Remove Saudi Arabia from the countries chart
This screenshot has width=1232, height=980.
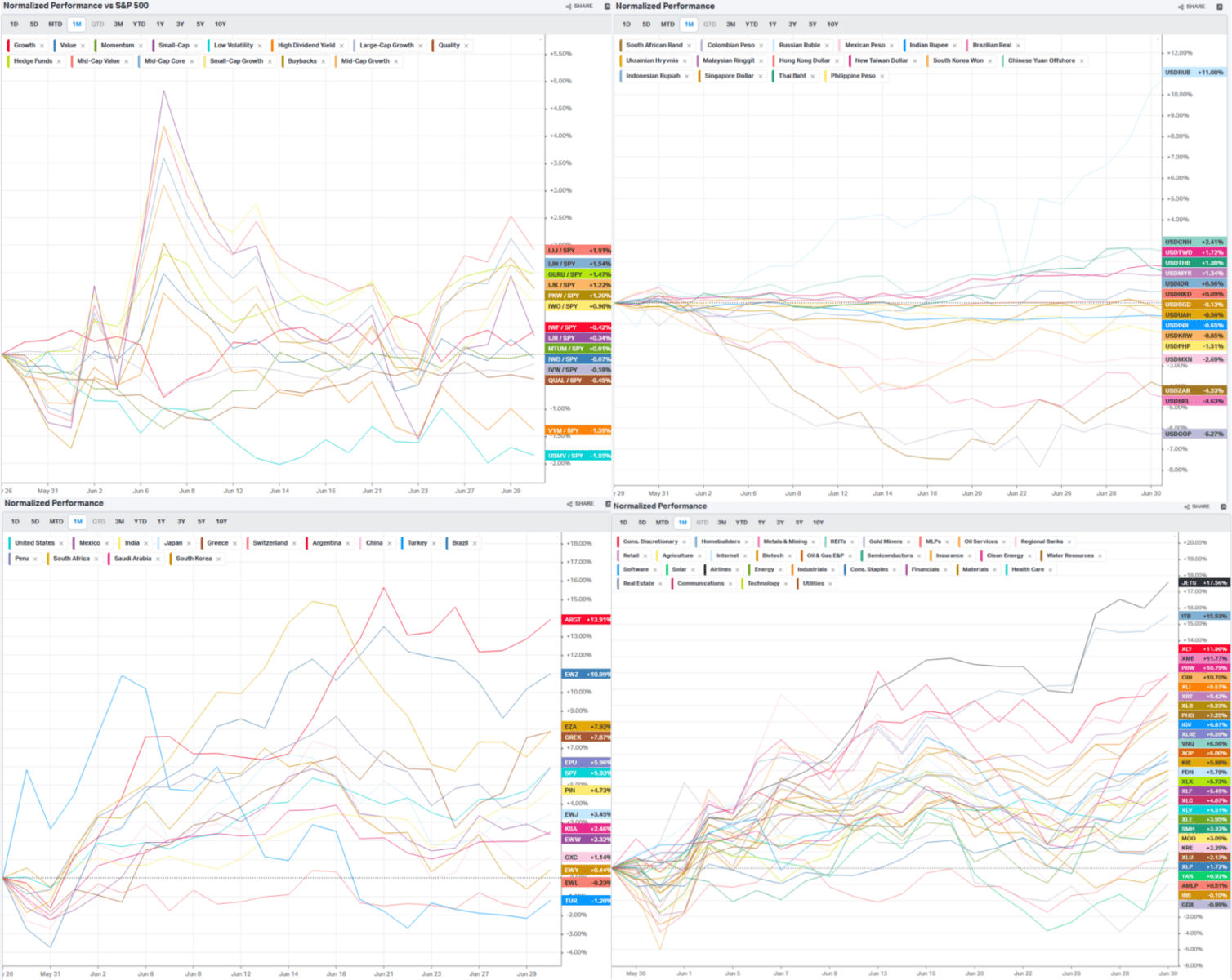pos(158,559)
